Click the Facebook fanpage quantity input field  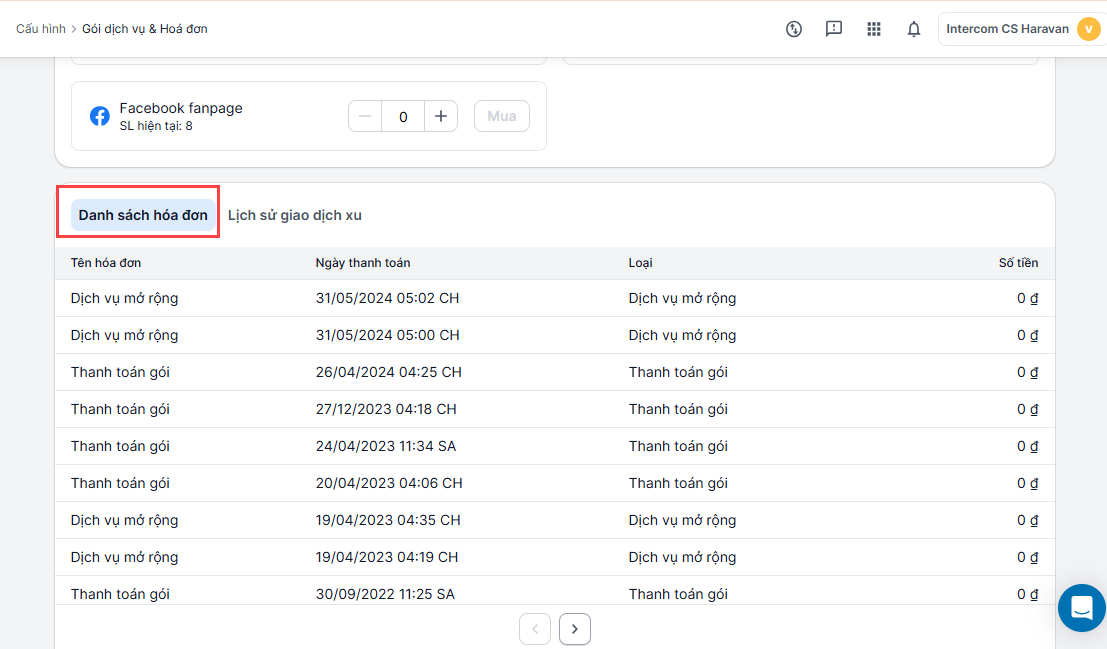click(403, 116)
